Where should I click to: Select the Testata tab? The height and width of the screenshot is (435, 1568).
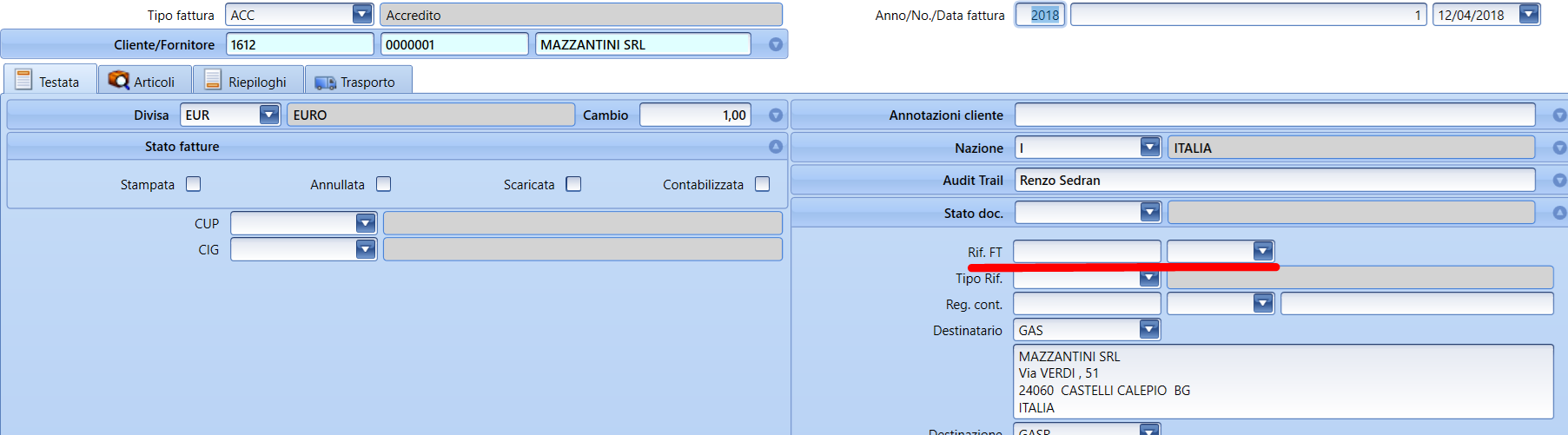(49, 81)
